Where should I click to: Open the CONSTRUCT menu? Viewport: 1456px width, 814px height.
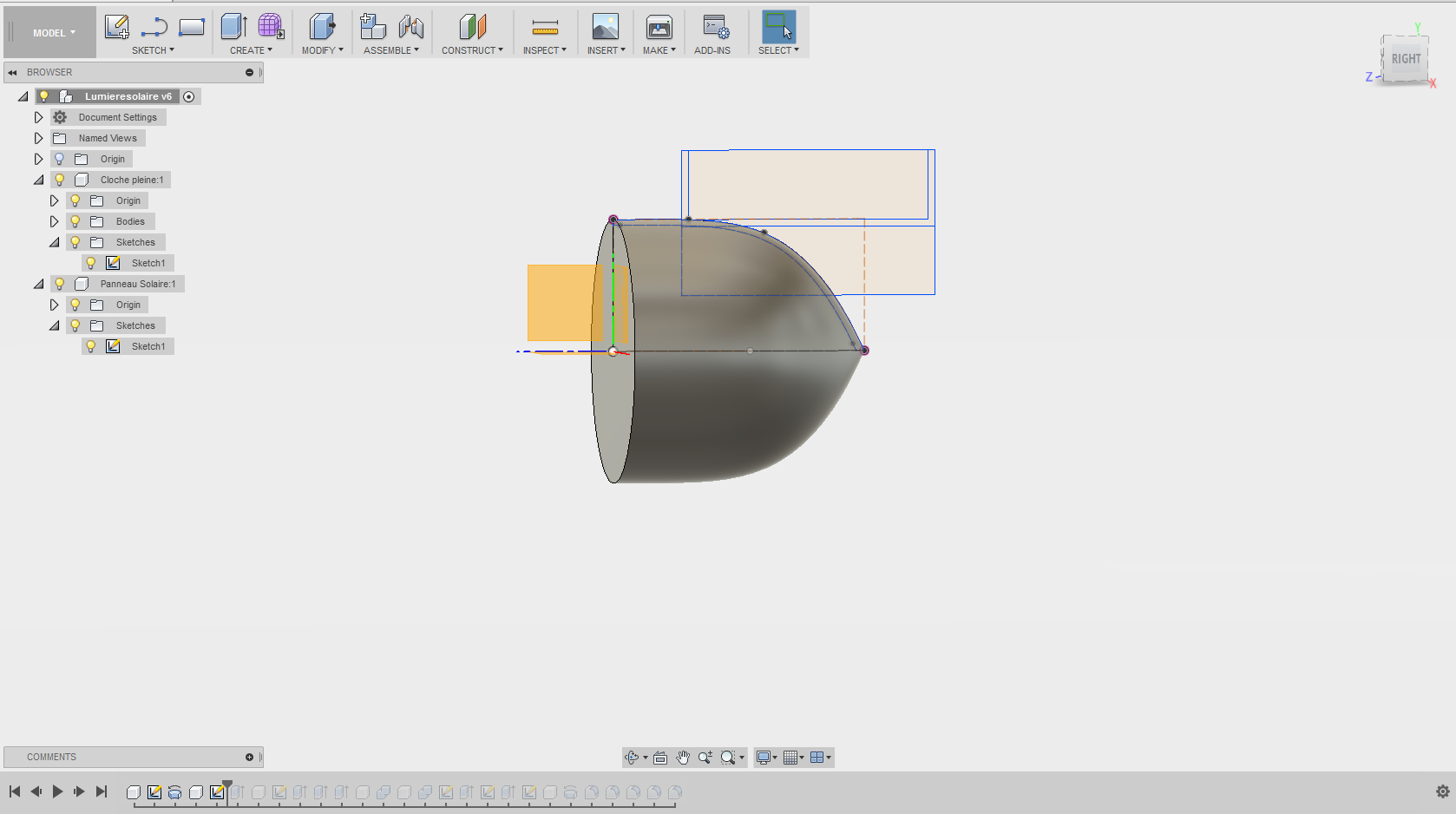pyautogui.click(x=472, y=50)
